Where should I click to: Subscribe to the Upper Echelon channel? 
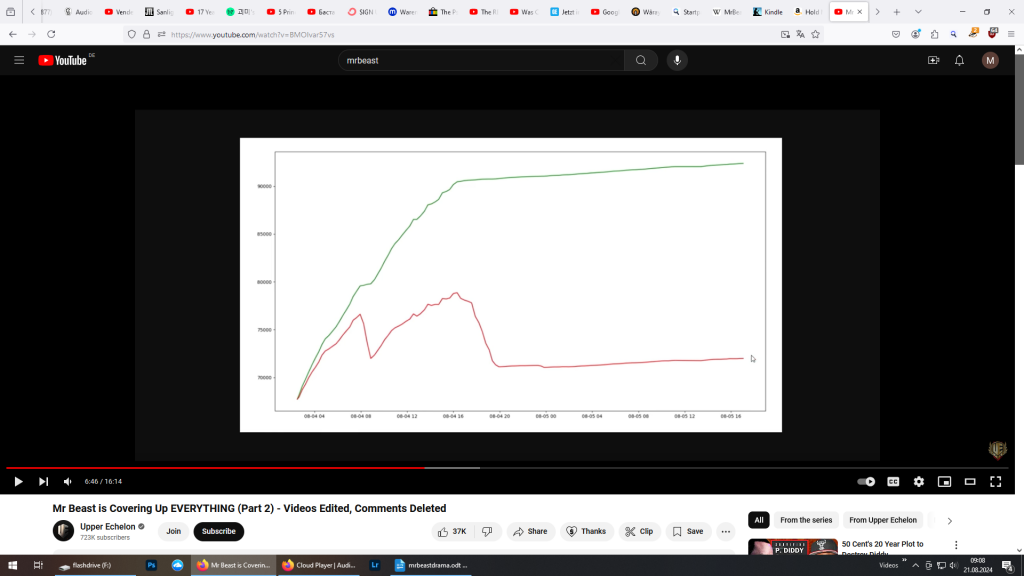tap(218, 531)
